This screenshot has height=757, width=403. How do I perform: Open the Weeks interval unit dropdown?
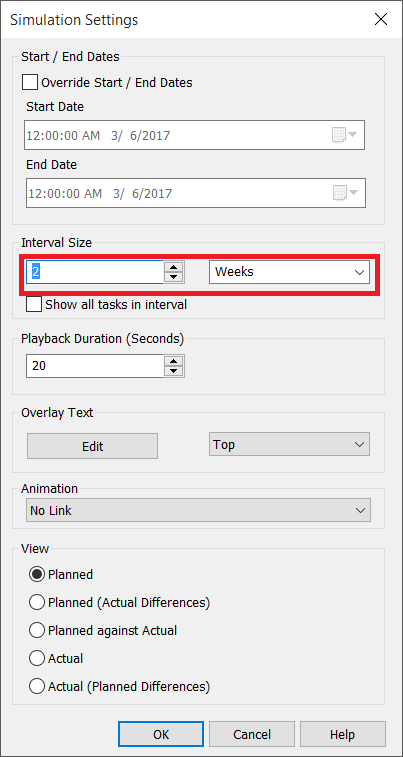point(290,272)
